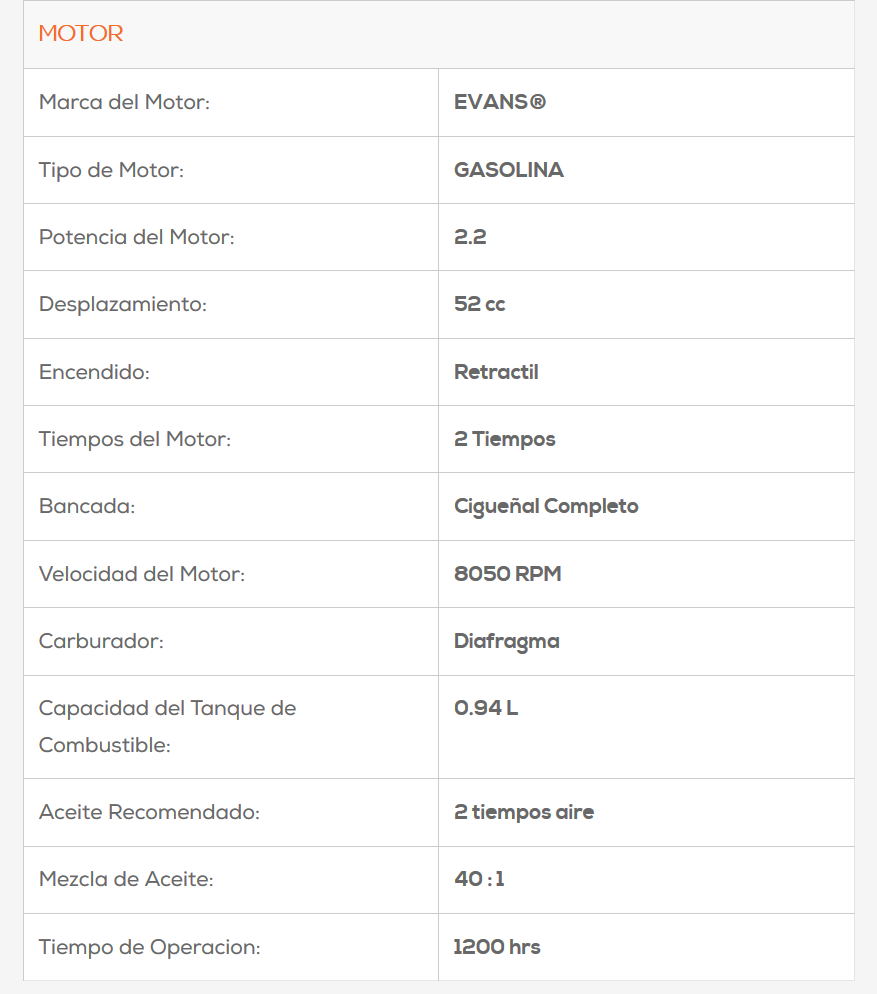Viewport: 877px width, 994px height.
Task: Click the 2 Tiempos value
Action: (x=505, y=439)
